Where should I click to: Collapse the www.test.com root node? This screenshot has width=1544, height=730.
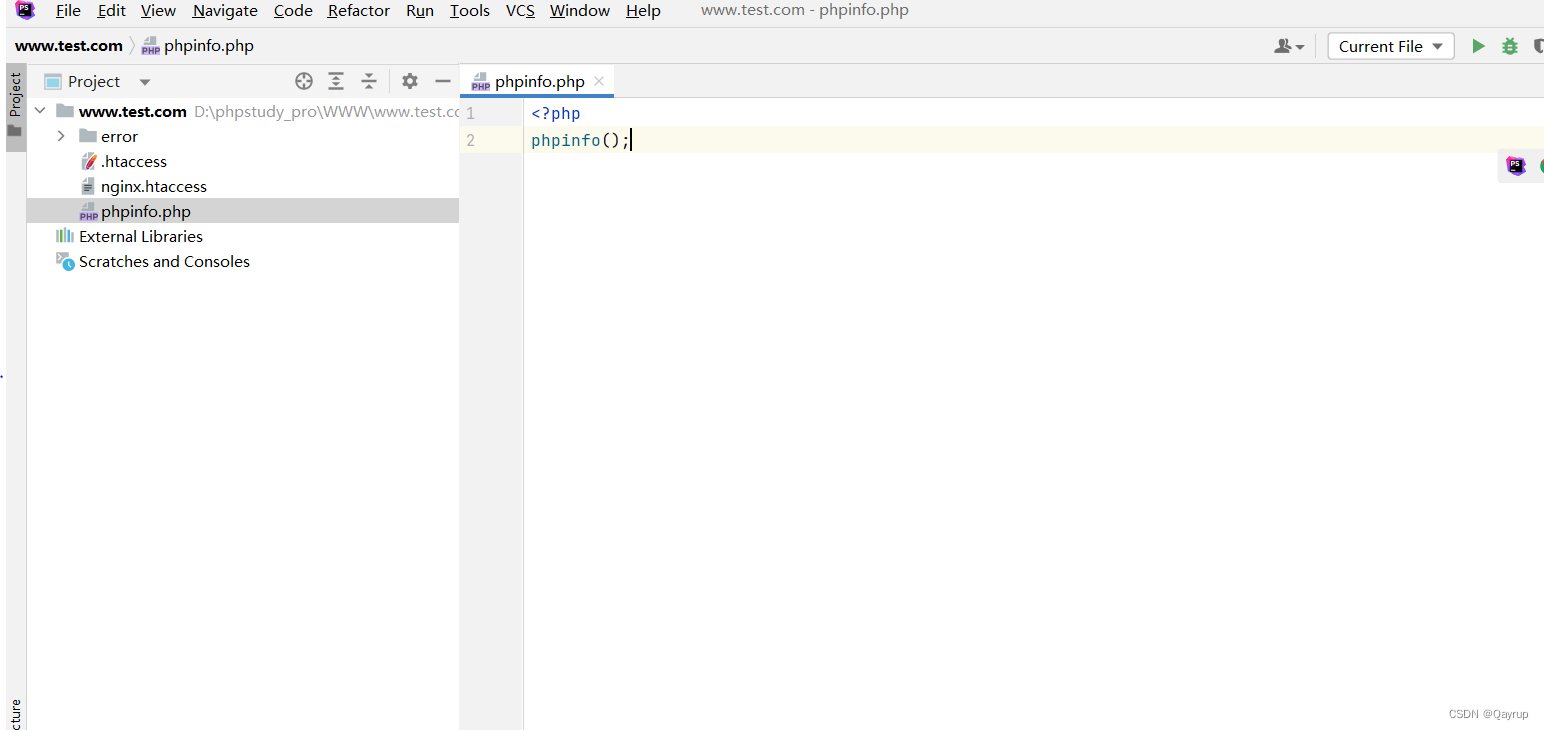click(40, 111)
